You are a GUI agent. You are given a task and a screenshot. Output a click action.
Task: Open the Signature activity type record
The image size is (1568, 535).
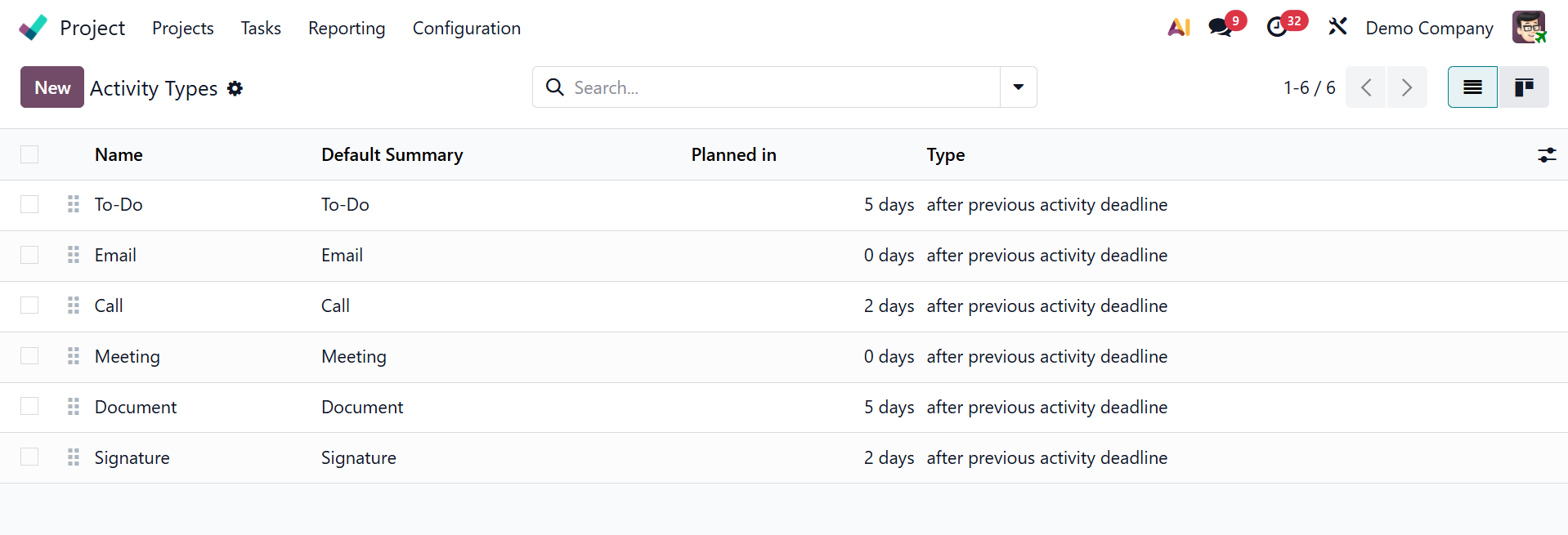(x=132, y=458)
